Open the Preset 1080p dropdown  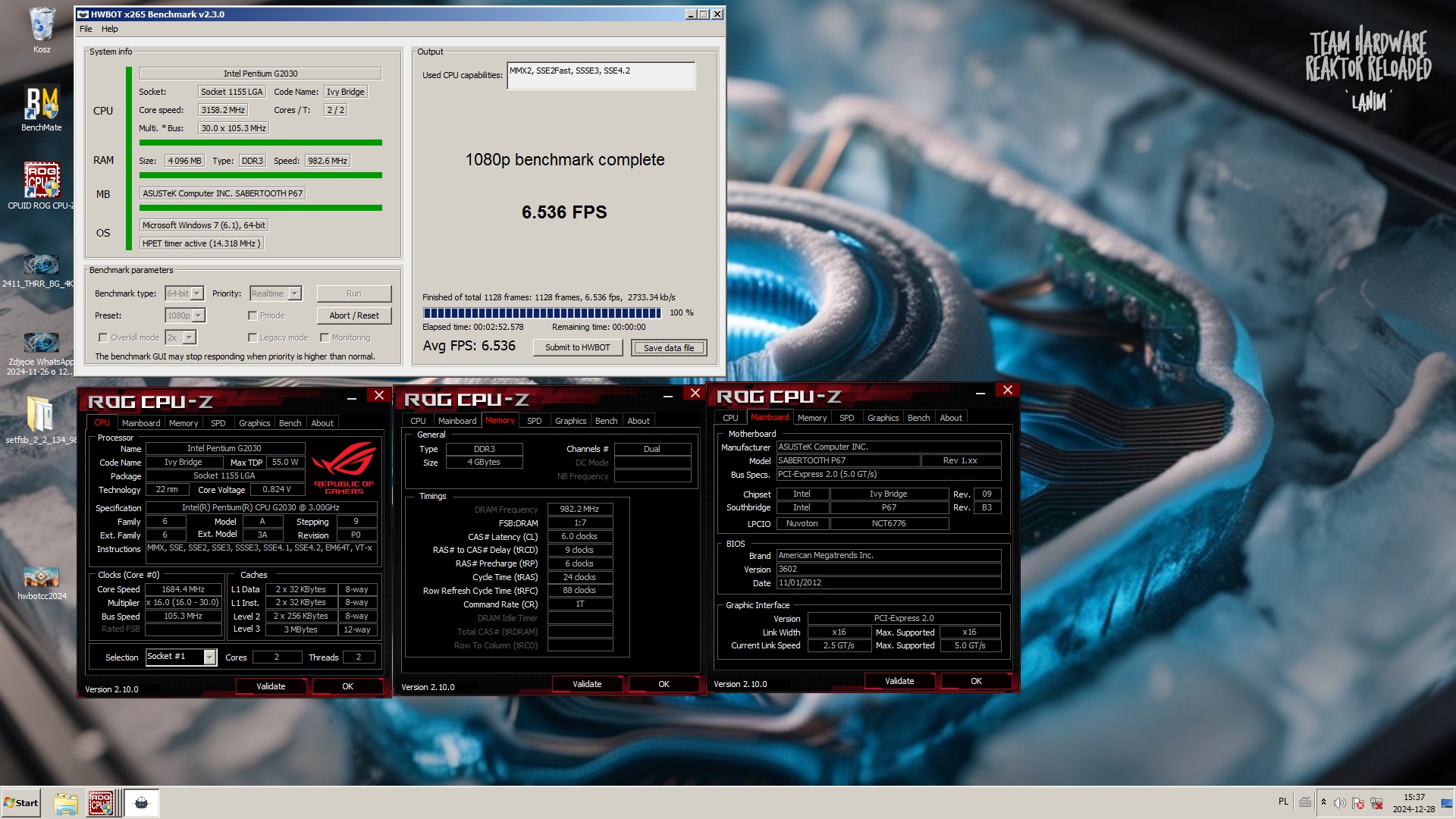[185, 315]
